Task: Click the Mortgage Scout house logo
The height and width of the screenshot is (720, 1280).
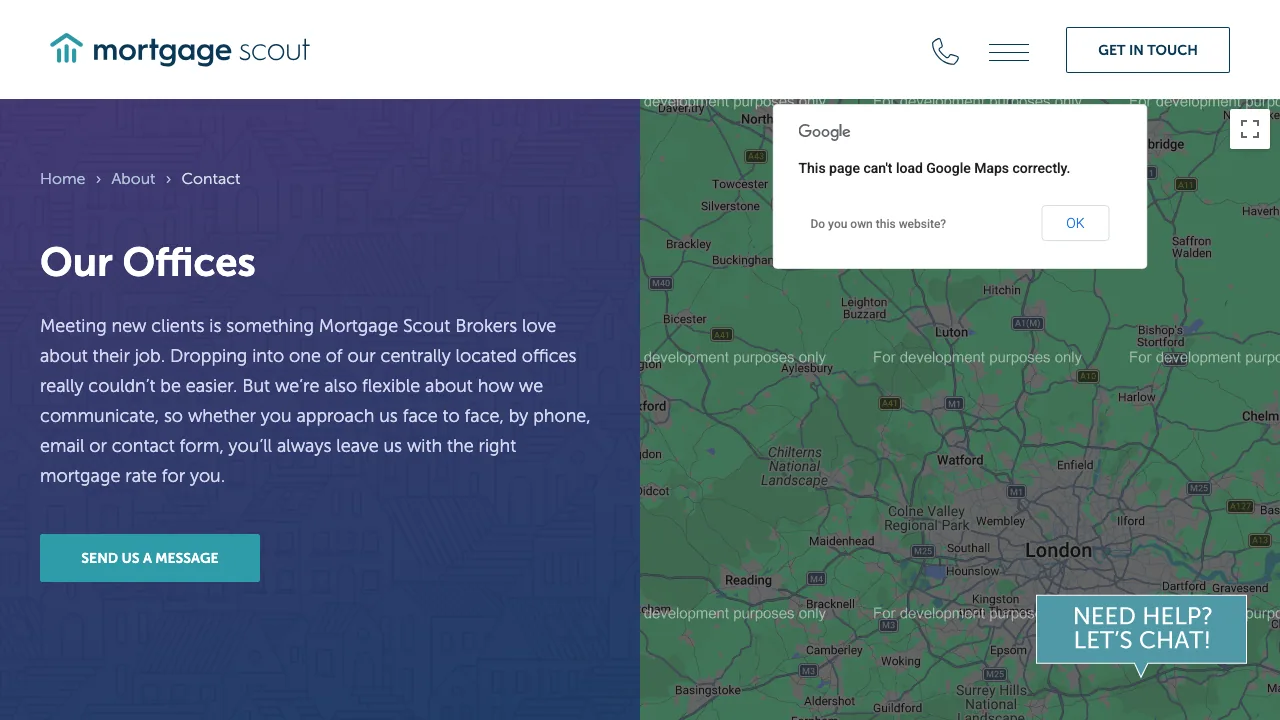Action: [67, 48]
